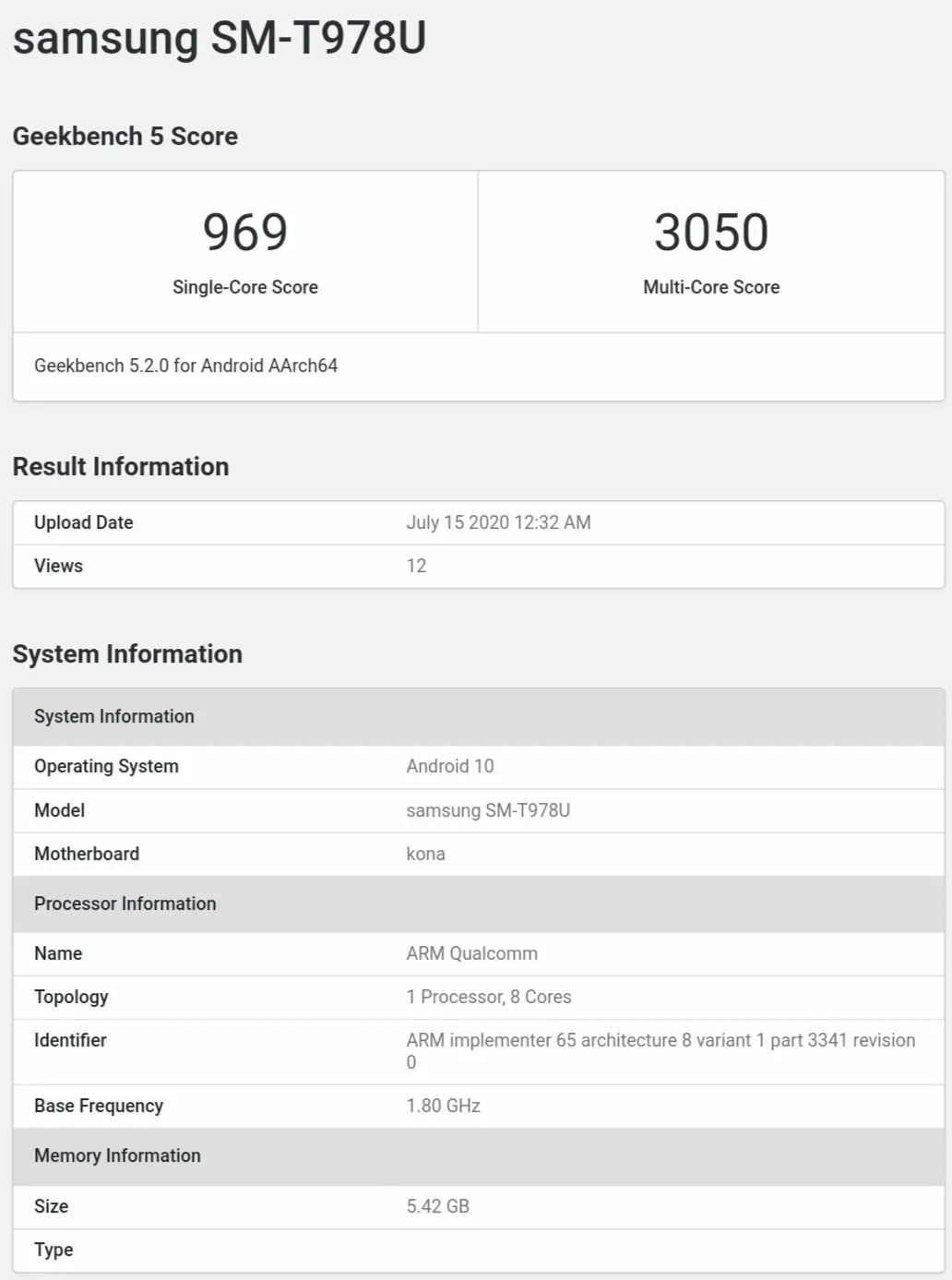
Task: Click the Geekbench 5.2.0 for Android AArch64 text
Action: pos(186,365)
